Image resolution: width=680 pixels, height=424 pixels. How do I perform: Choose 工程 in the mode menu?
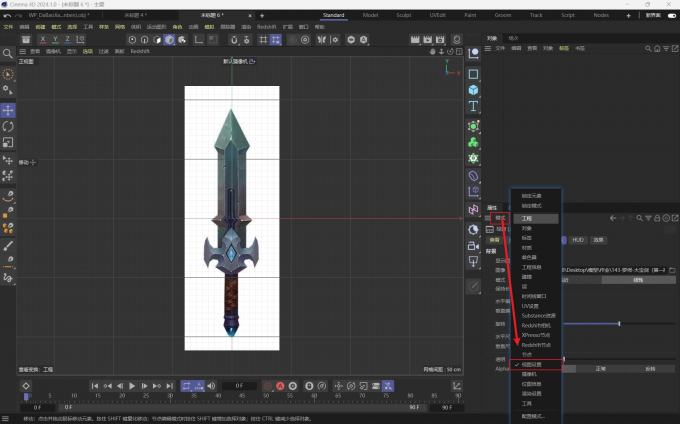click(x=536, y=218)
